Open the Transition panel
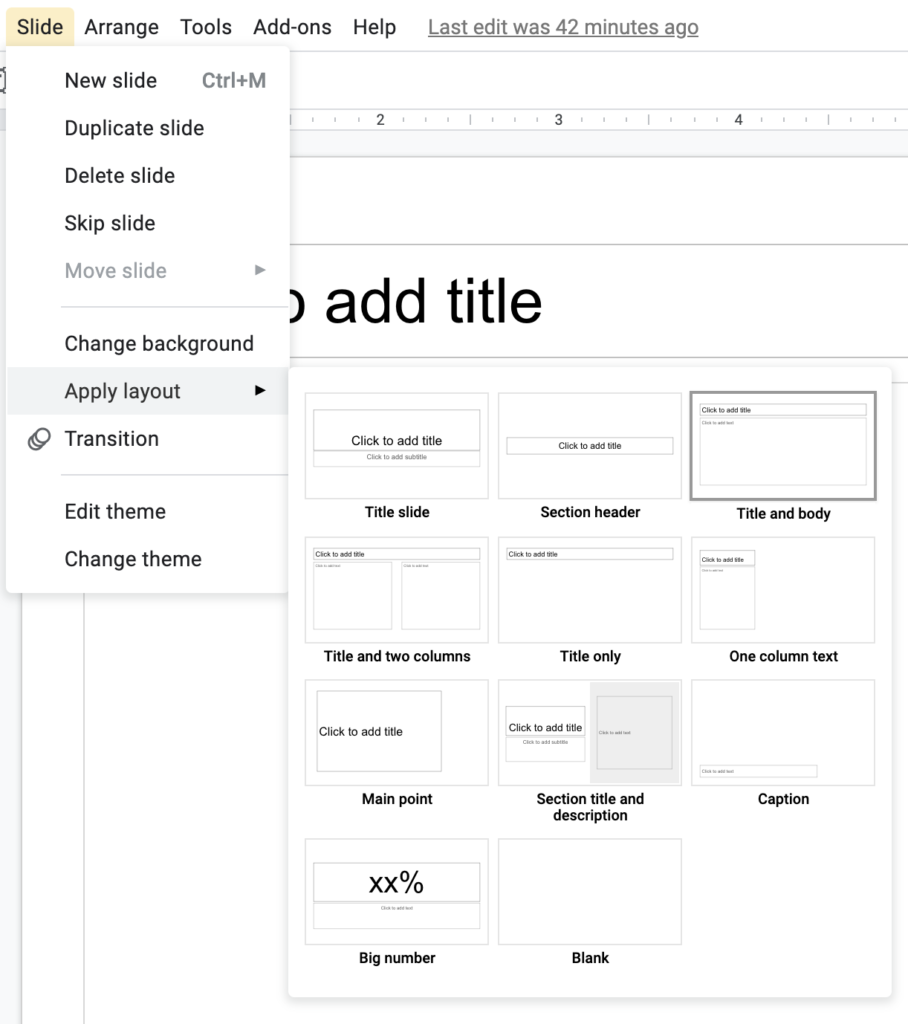Image resolution: width=908 pixels, height=1024 pixels. coord(111,438)
